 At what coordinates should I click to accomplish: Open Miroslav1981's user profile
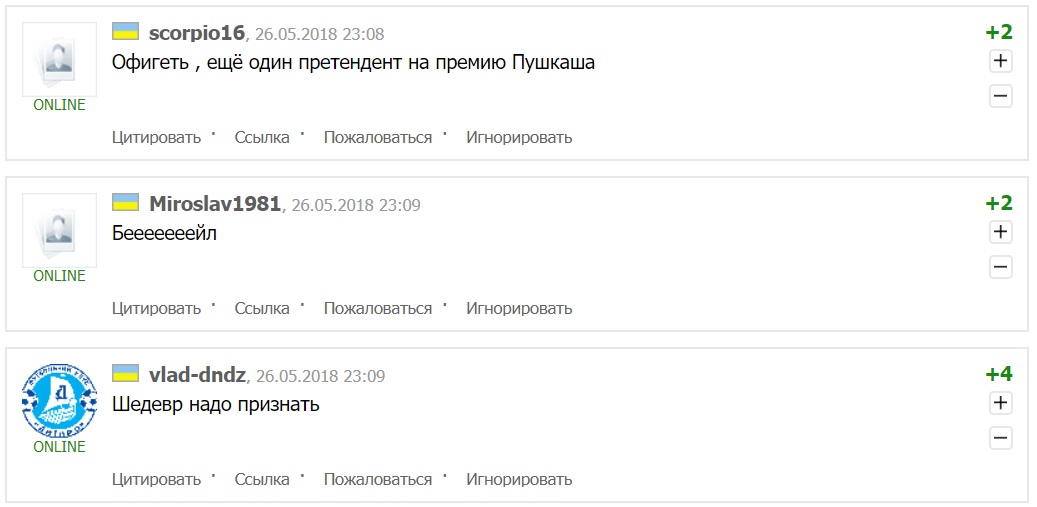tap(214, 204)
